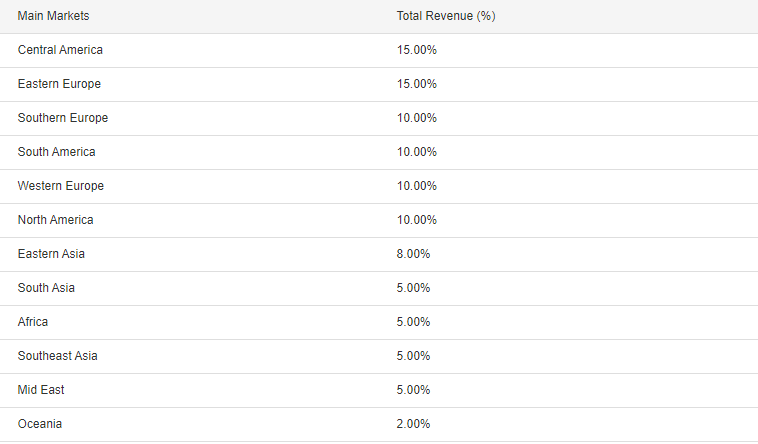The image size is (758, 444).
Task: Click the South Asia market cell
Action: click(46, 288)
